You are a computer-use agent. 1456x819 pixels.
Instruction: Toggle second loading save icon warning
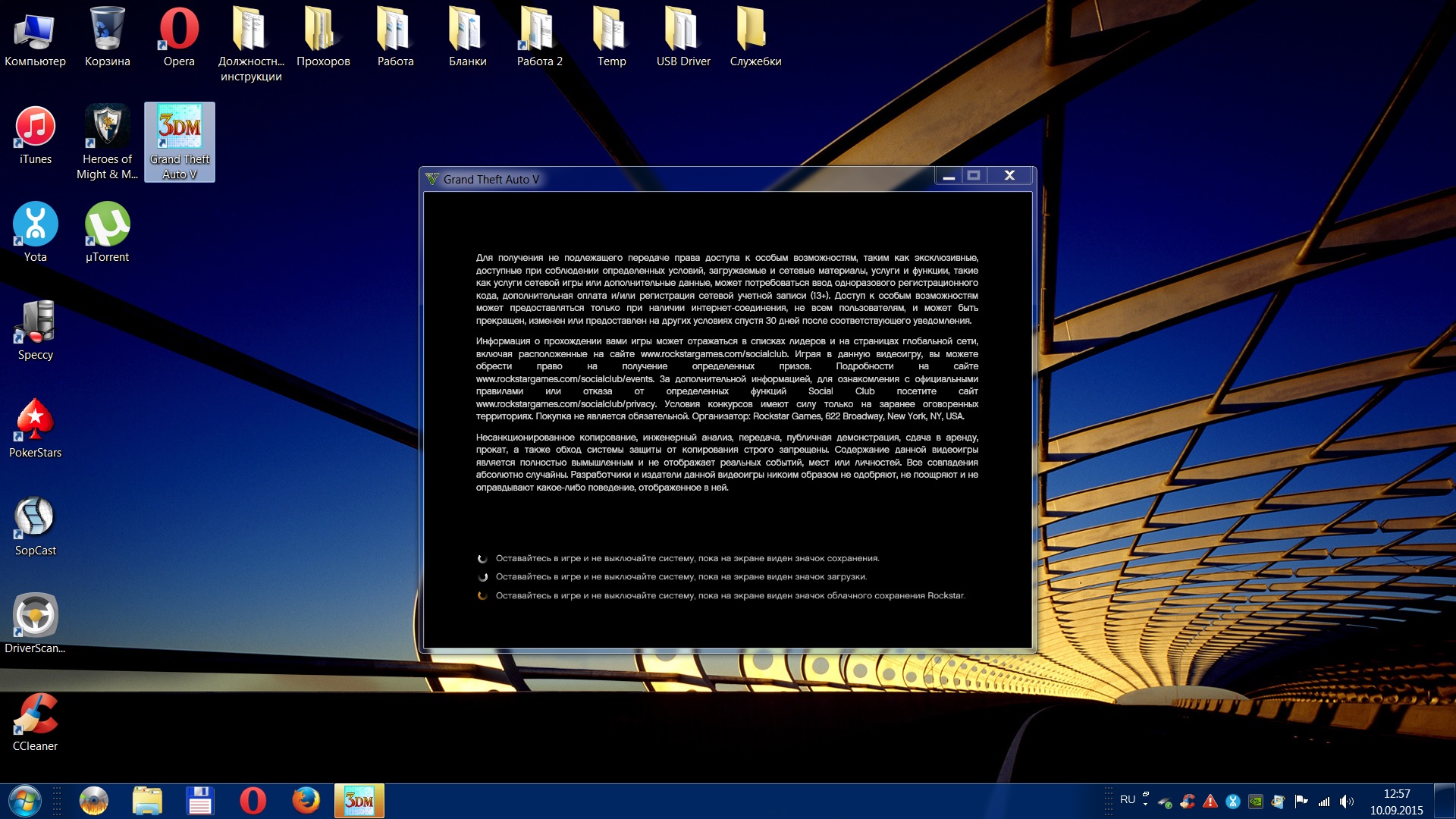484,577
